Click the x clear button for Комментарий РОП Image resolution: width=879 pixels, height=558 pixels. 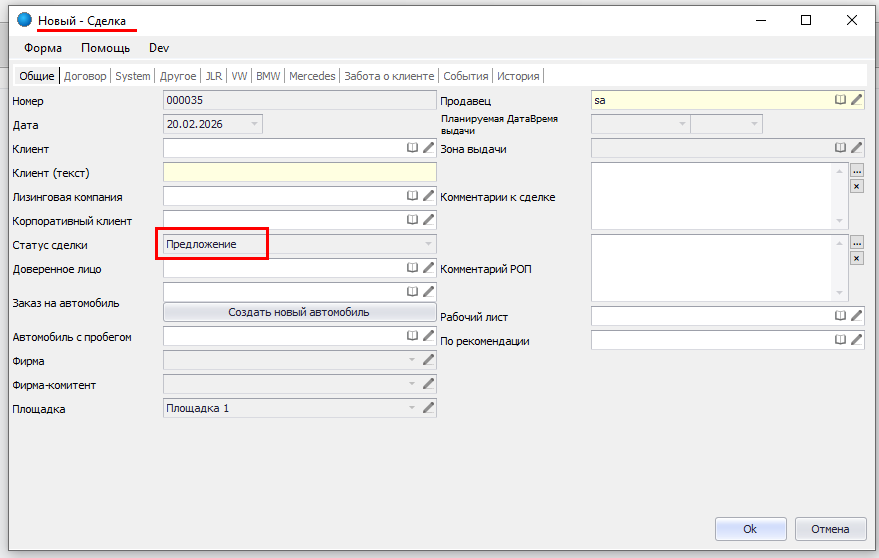click(x=856, y=258)
